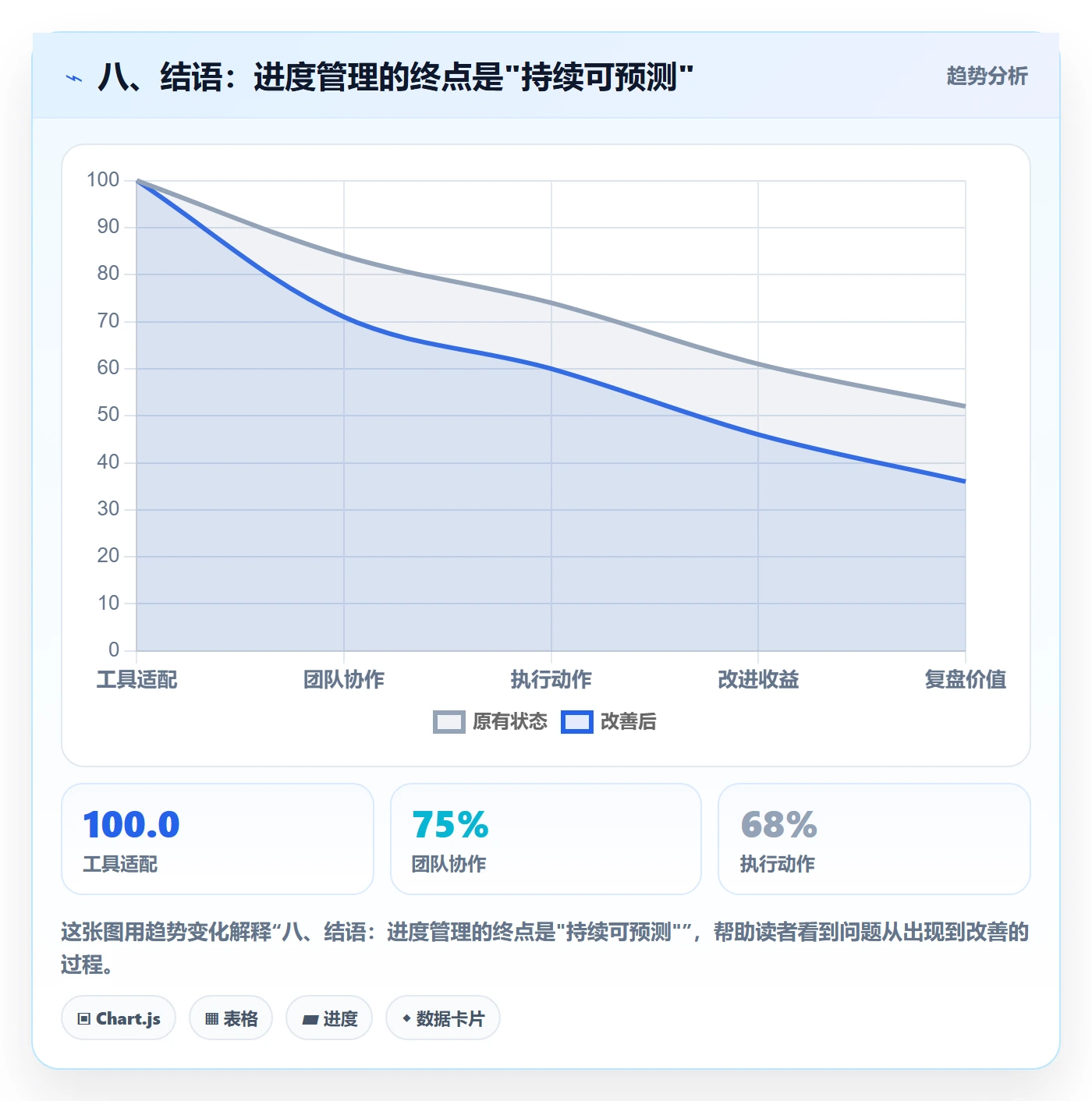
Task: Select the 表格 tag
Action: tap(231, 1018)
